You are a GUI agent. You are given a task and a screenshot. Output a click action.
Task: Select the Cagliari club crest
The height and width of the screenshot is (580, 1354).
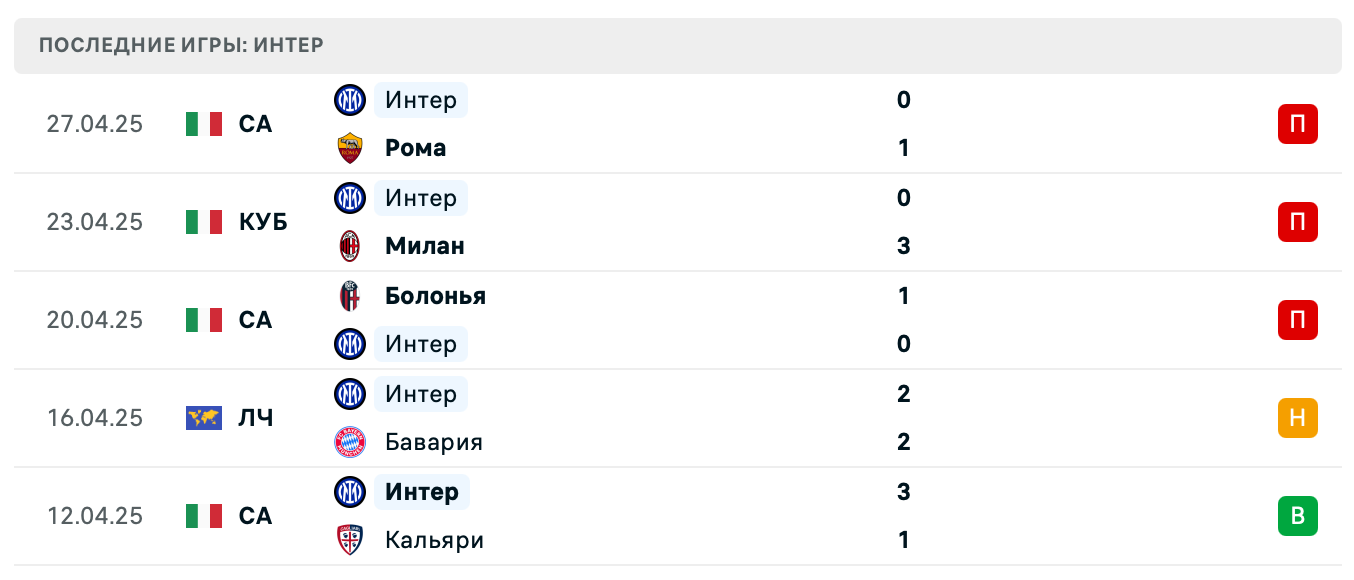(349, 540)
